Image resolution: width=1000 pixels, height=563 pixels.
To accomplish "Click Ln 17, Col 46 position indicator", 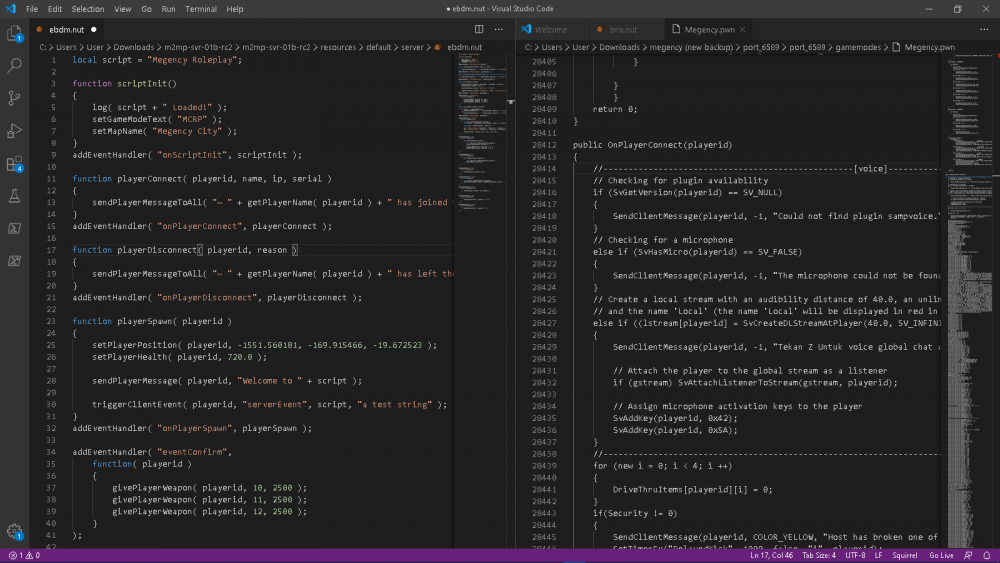I will click(771, 555).
